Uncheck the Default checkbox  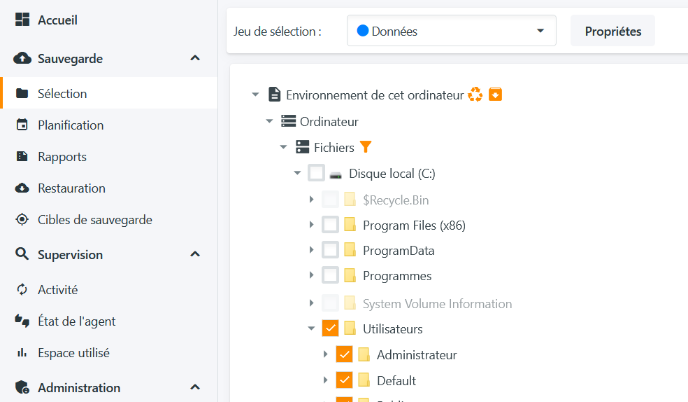point(344,380)
